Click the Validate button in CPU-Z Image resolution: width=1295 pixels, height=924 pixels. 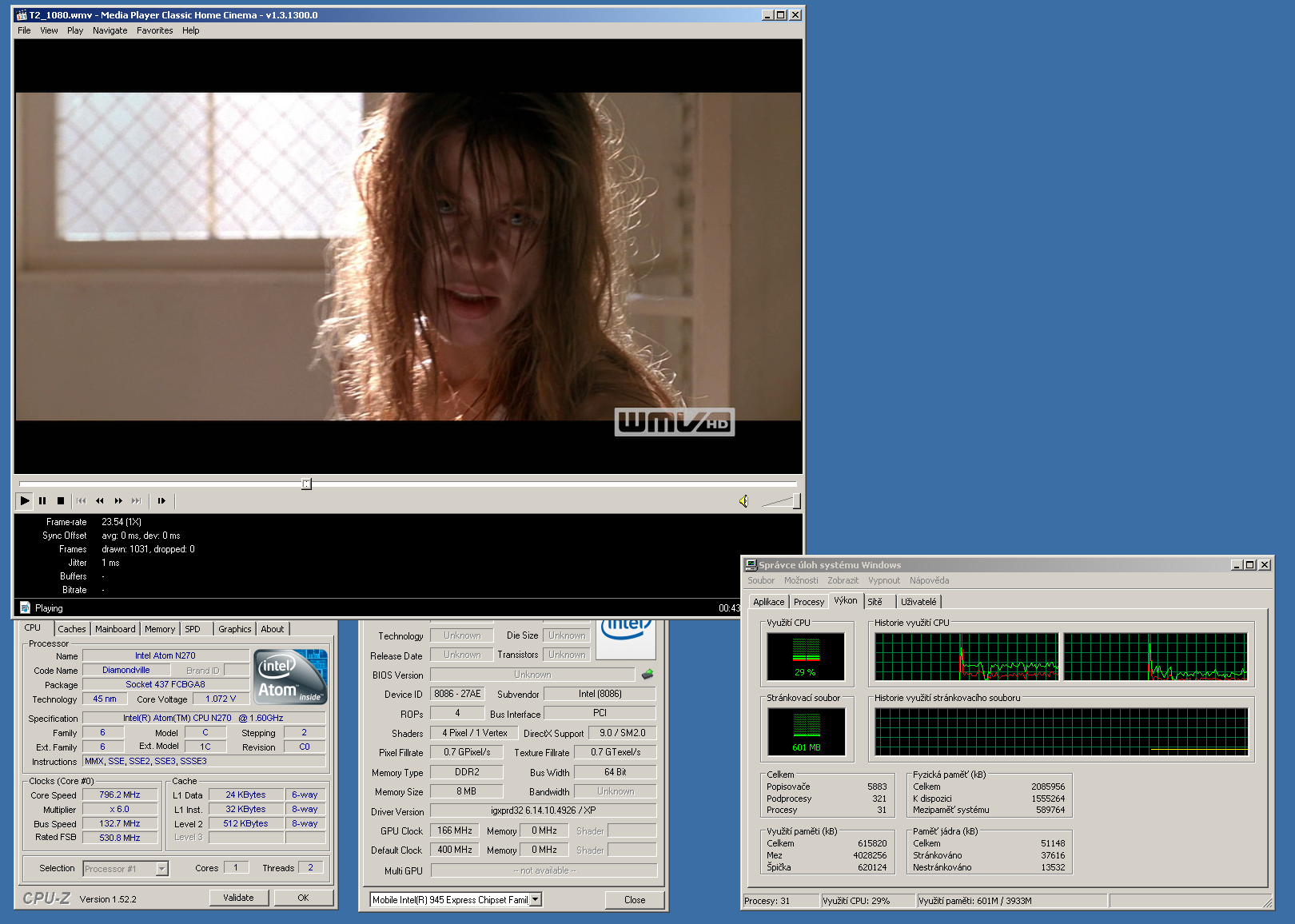238,898
